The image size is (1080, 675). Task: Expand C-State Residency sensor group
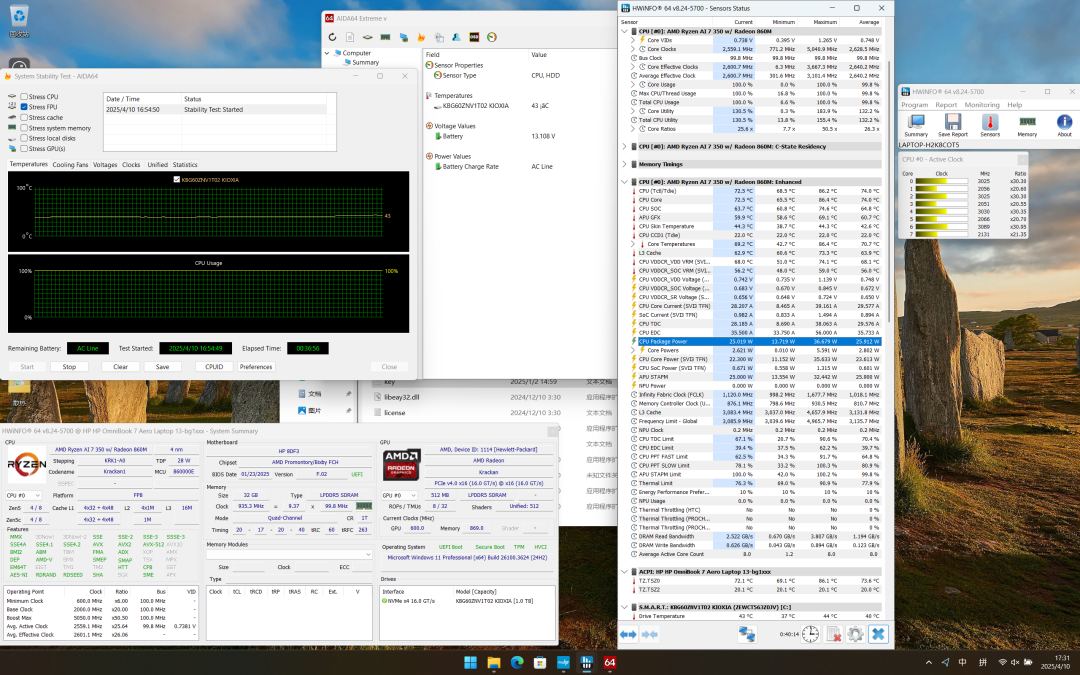625,147
